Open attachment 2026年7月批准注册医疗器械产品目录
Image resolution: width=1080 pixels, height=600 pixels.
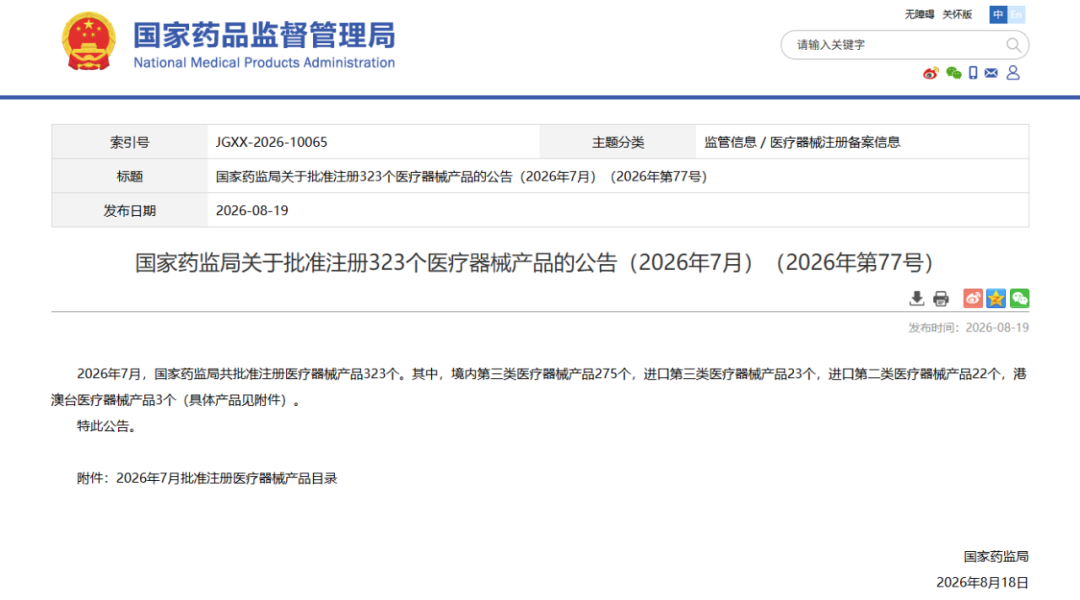[227, 478]
